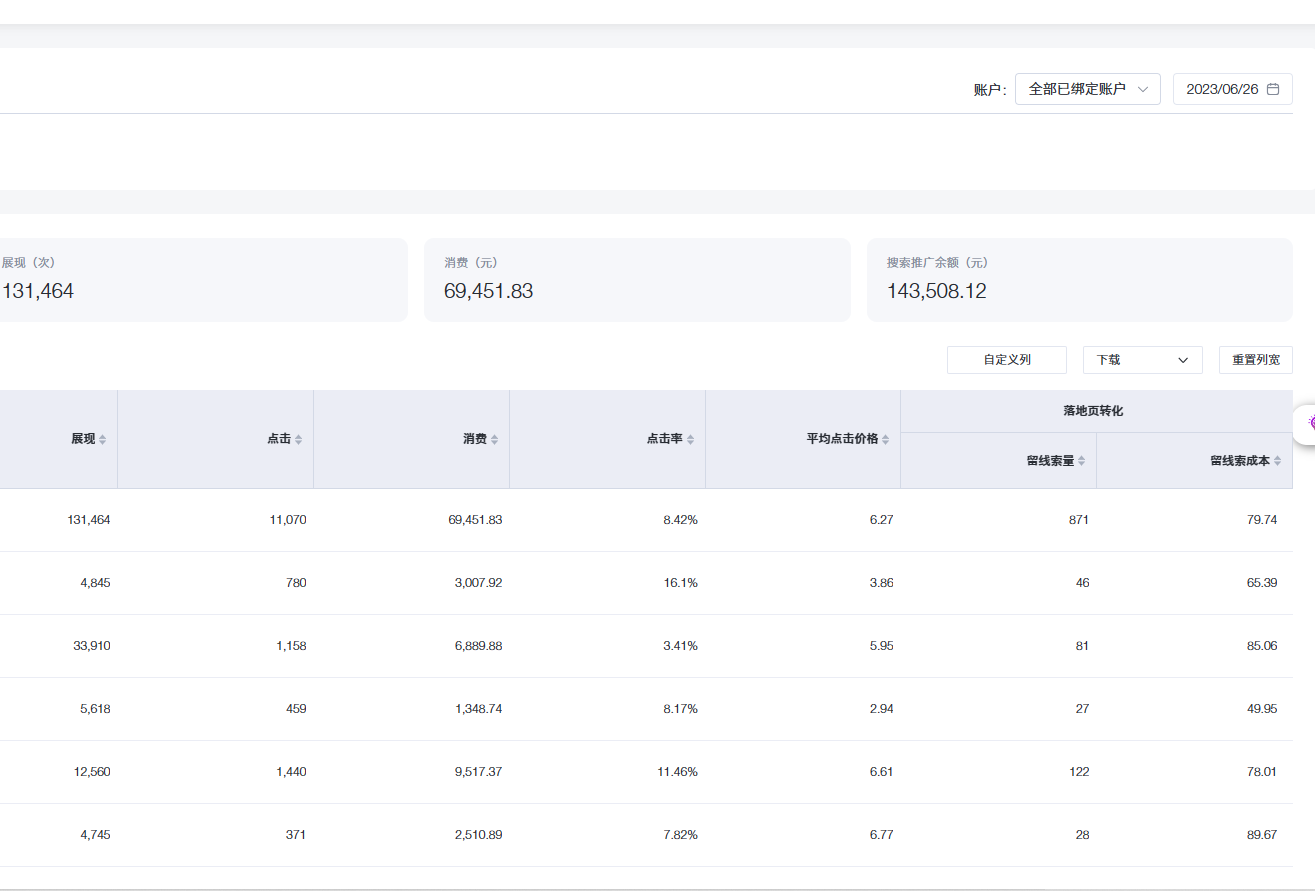This screenshot has height=891, width=1315.
Task: Click table cell 871
Action: coord(1079,520)
